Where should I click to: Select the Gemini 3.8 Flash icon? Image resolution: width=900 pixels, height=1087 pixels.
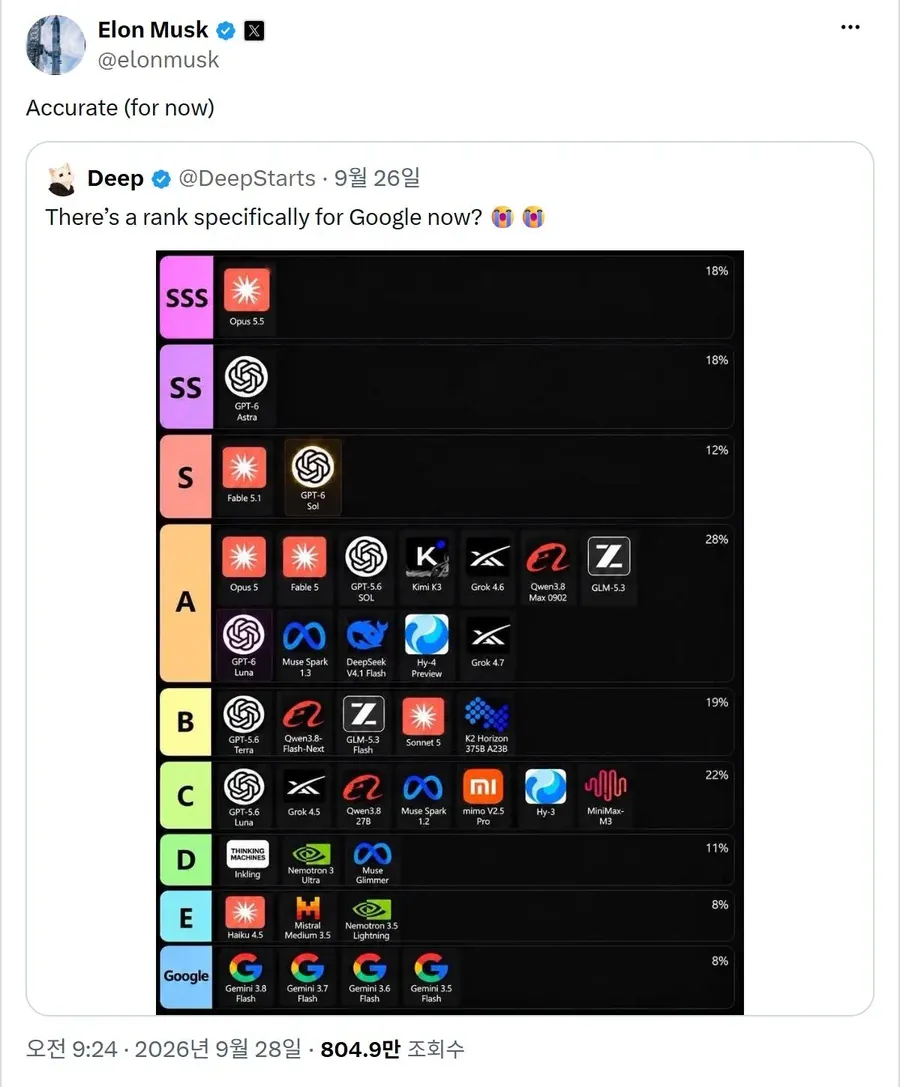[x=245, y=968]
